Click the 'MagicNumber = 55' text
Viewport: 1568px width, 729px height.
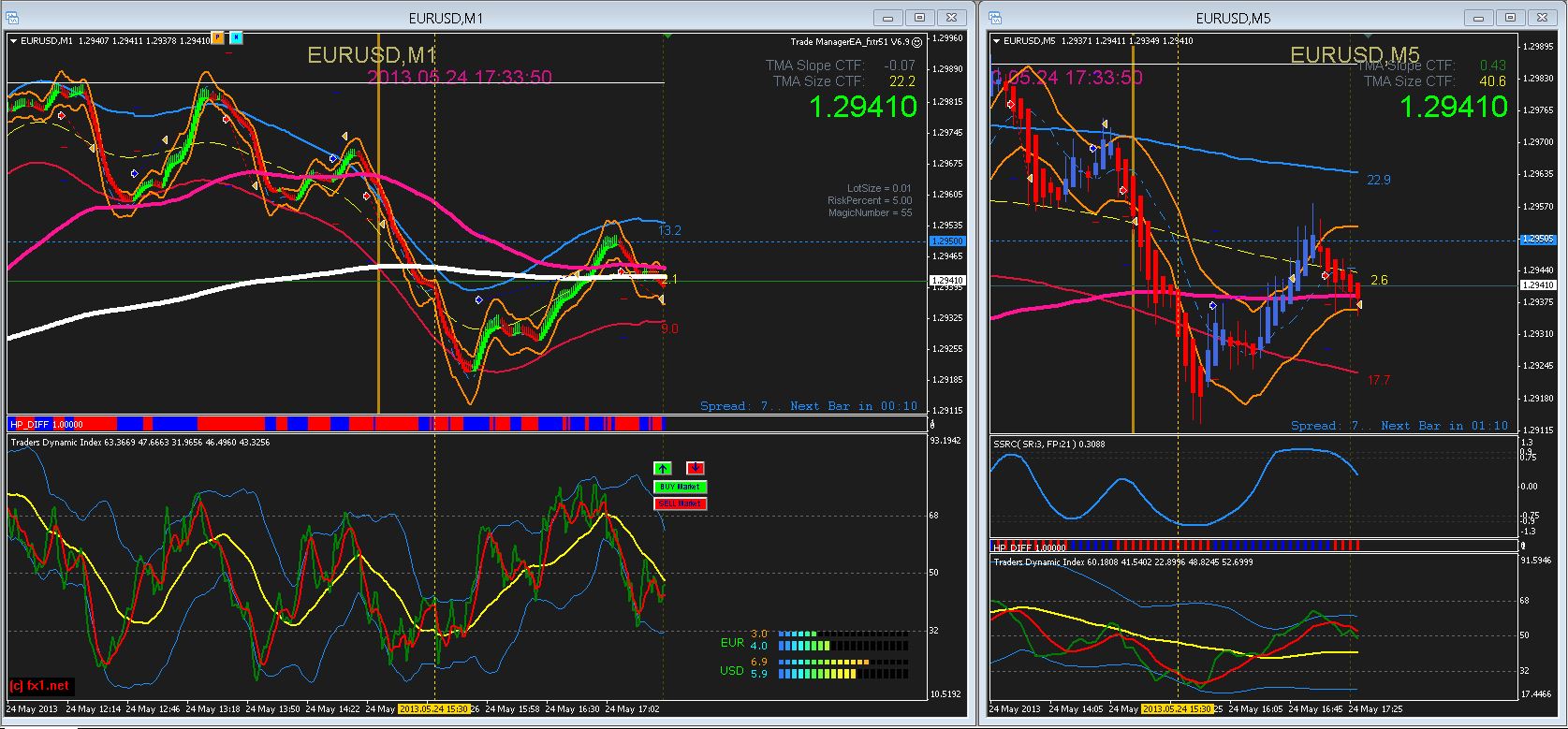tap(870, 213)
